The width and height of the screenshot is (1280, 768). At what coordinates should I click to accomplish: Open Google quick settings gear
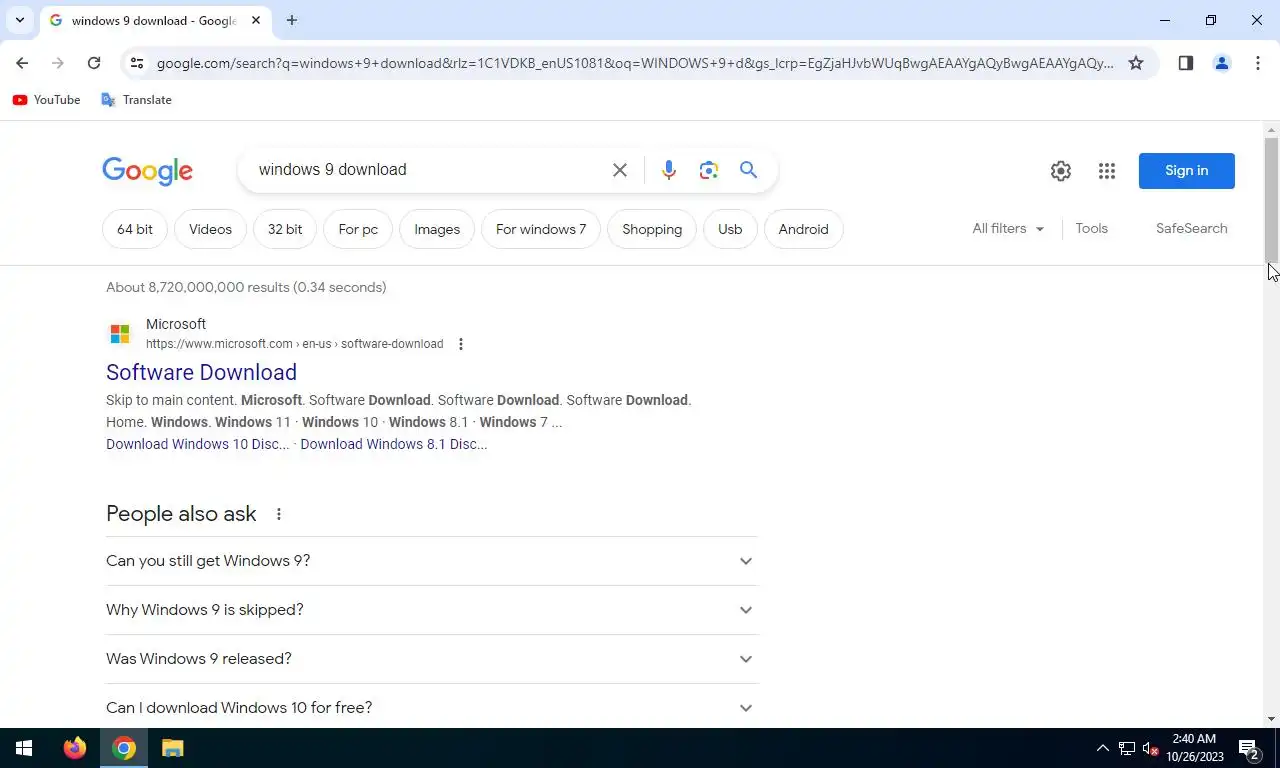click(1061, 171)
